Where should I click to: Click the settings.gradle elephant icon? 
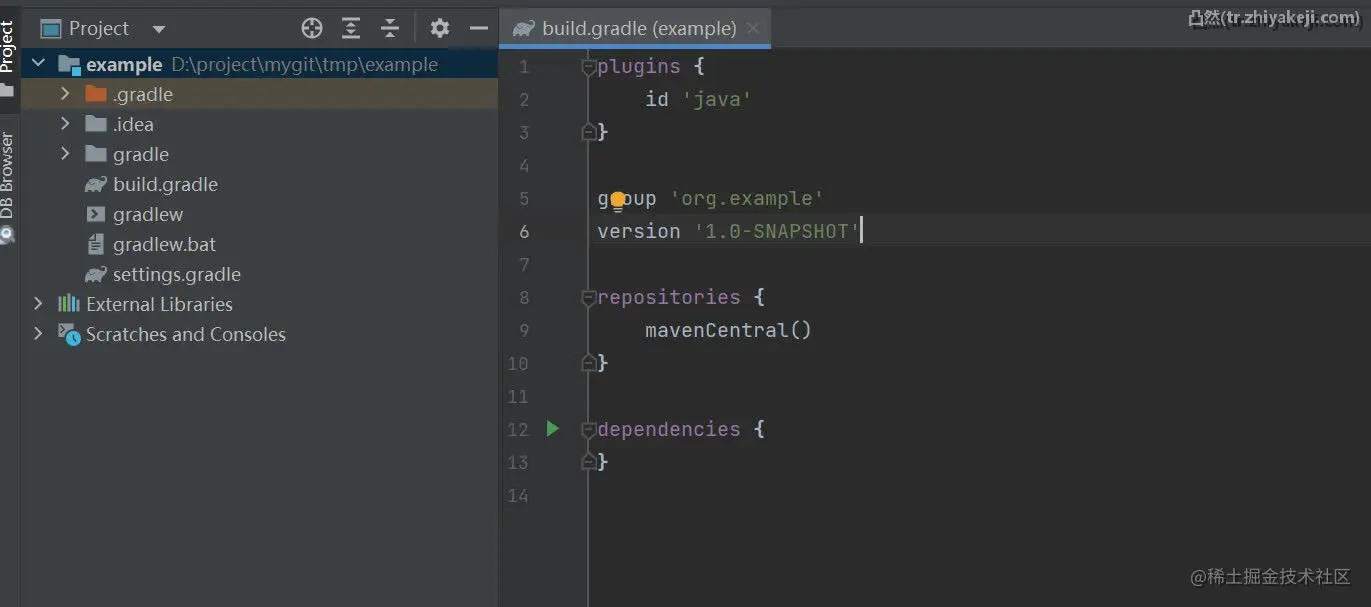(96, 274)
